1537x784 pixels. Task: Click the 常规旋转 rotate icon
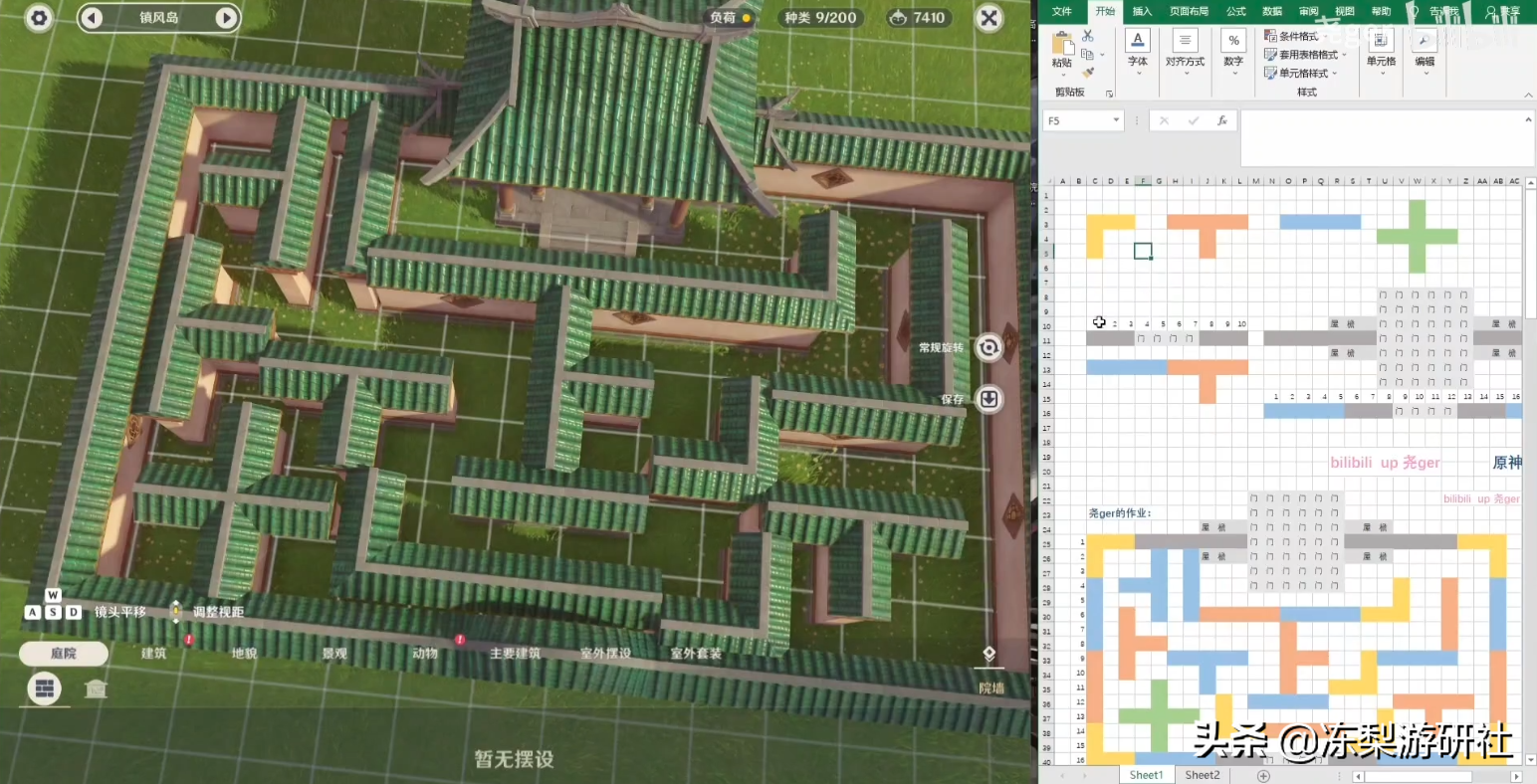tap(988, 347)
